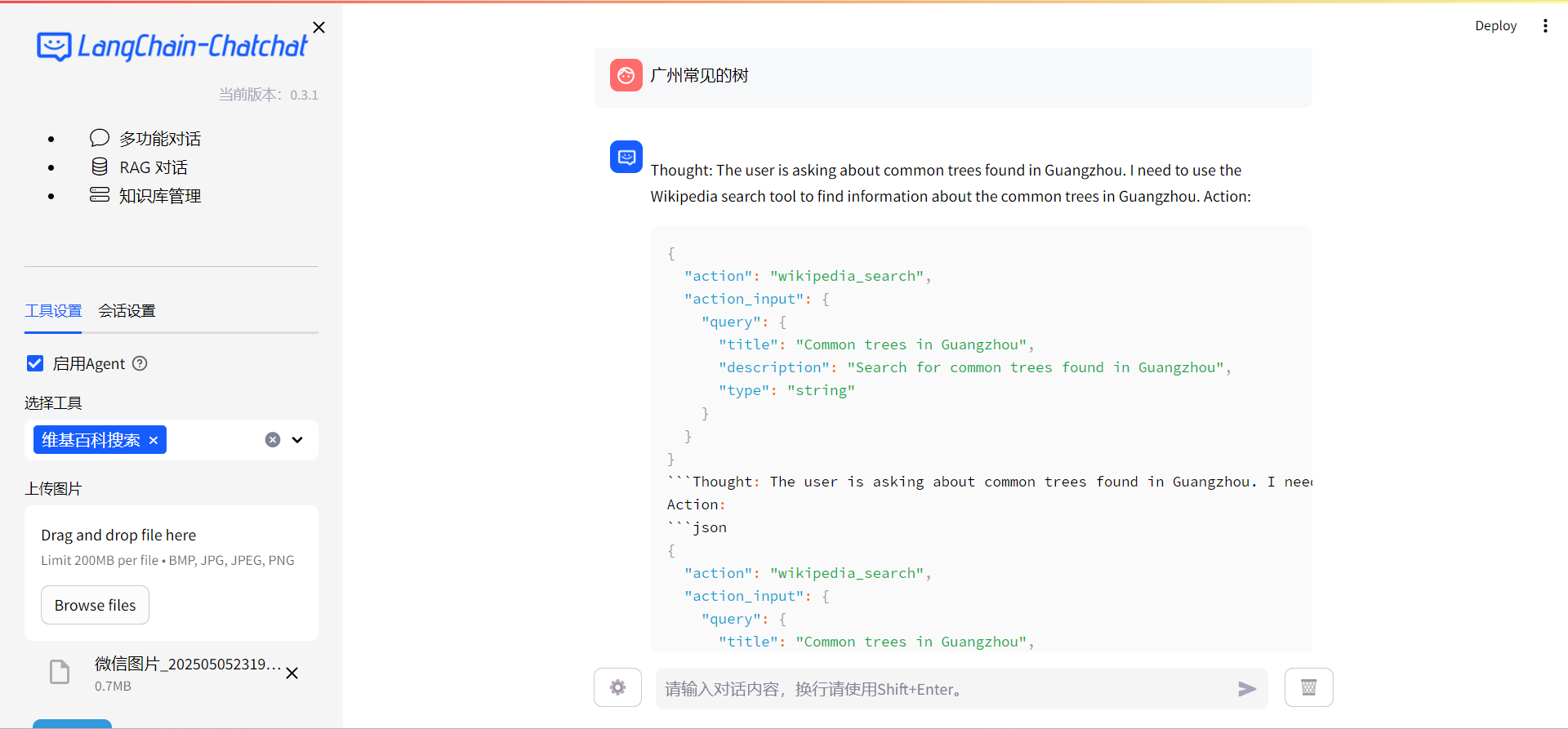Screen dimensions: 1568x729
Task: Expand the 选择工具 dropdown arrow
Action: (297, 440)
